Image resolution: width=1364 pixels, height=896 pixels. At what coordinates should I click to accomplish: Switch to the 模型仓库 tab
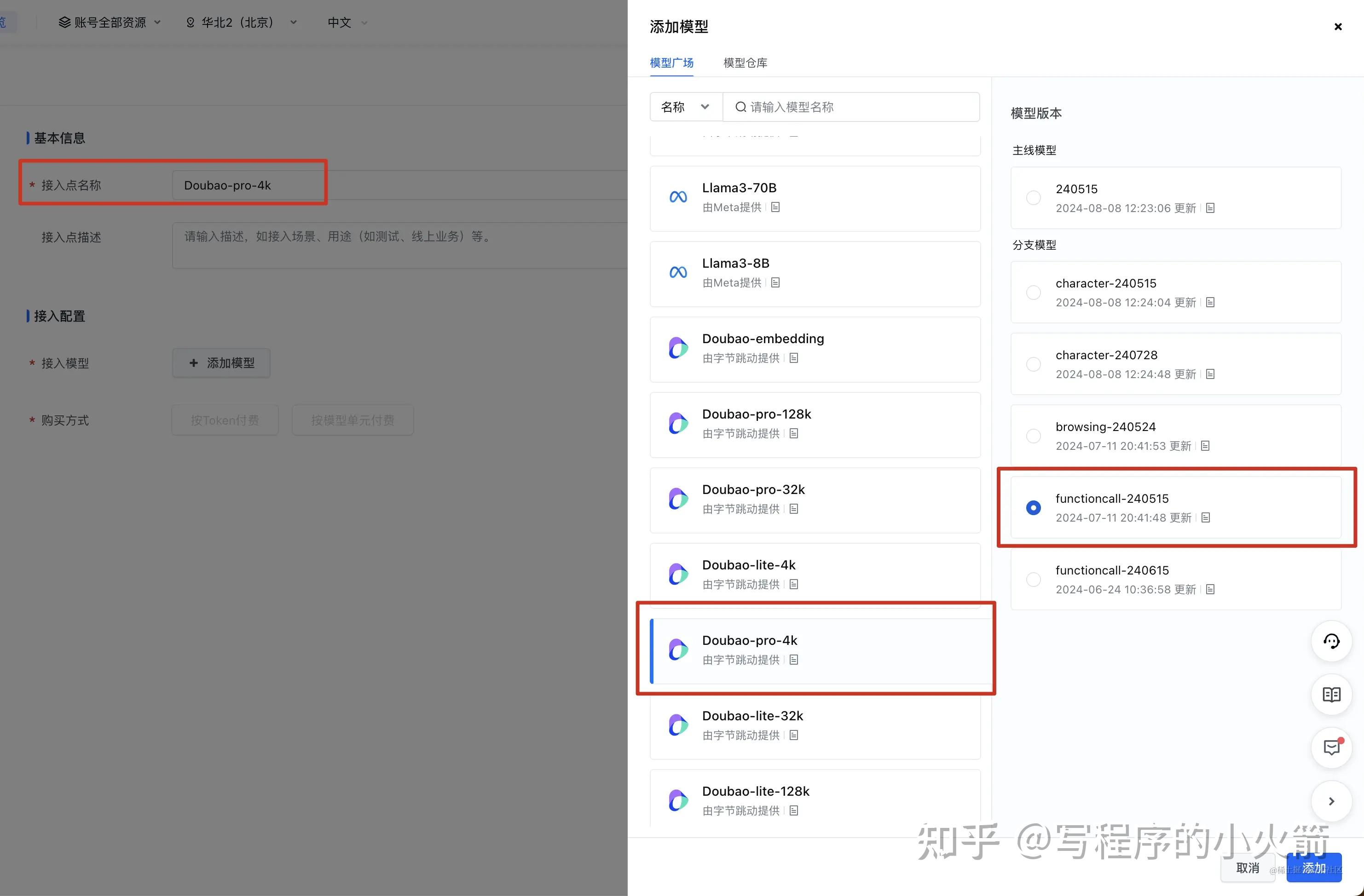click(x=745, y=63)
